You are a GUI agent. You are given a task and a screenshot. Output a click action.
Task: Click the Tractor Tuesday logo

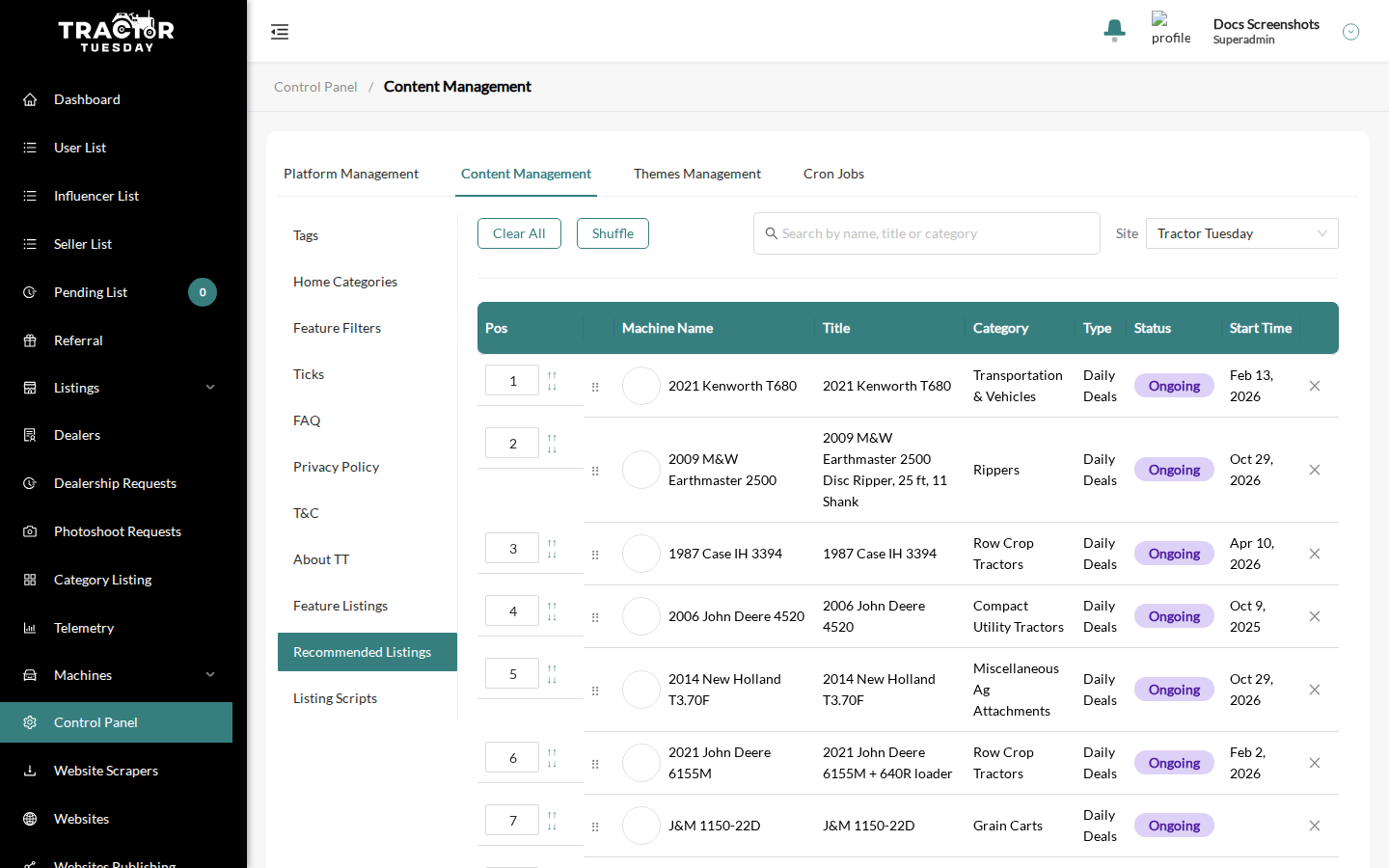point(116,32)
